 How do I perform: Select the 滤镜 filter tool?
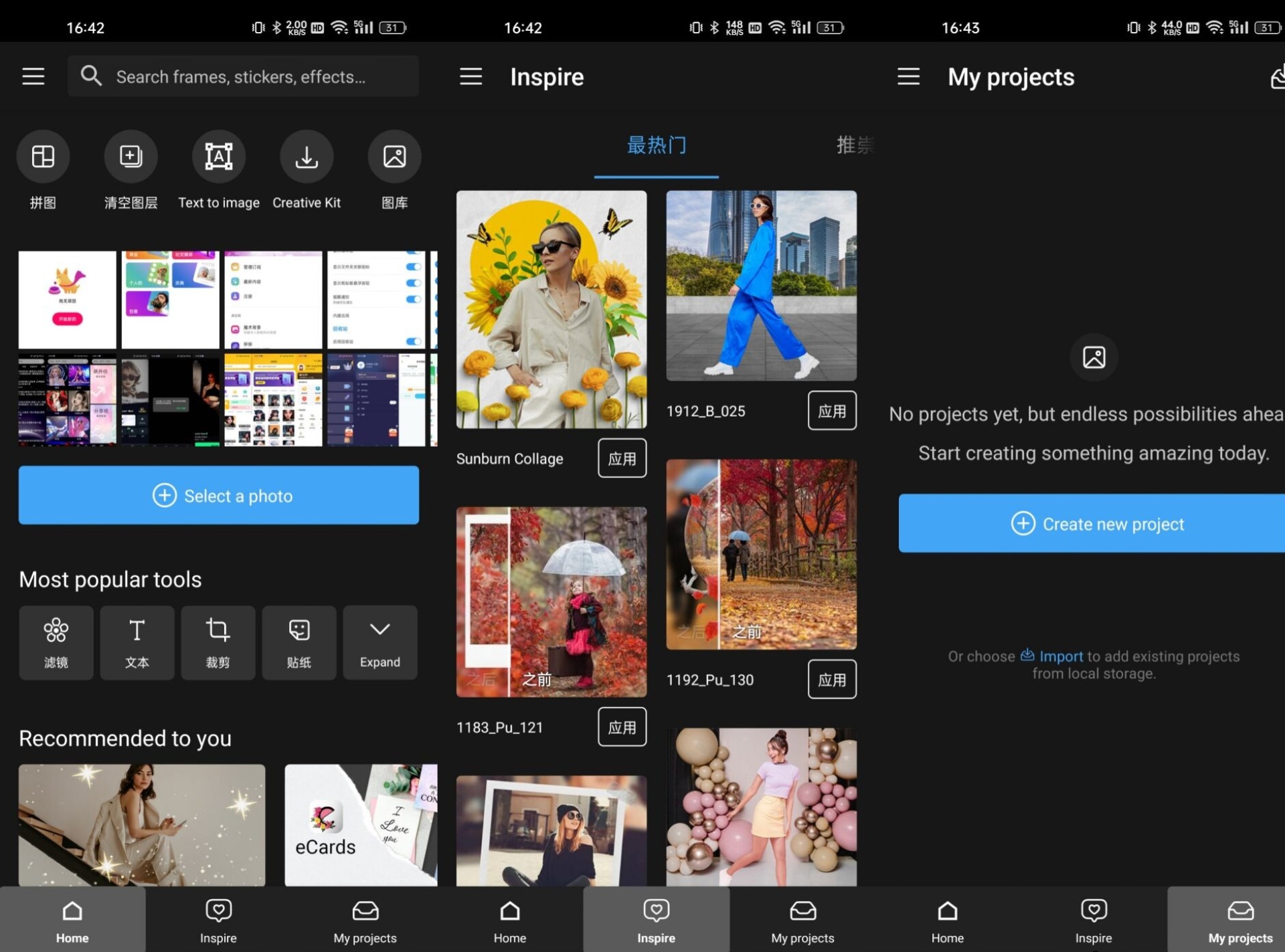(x=56, y=642)
